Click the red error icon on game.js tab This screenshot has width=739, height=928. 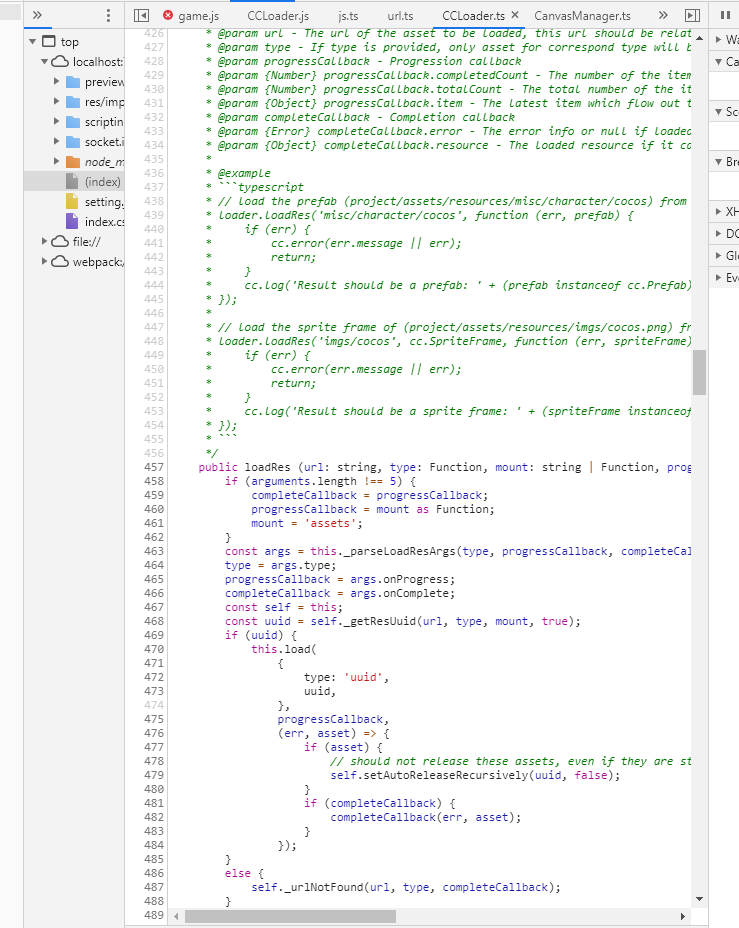tap(168, 15)
